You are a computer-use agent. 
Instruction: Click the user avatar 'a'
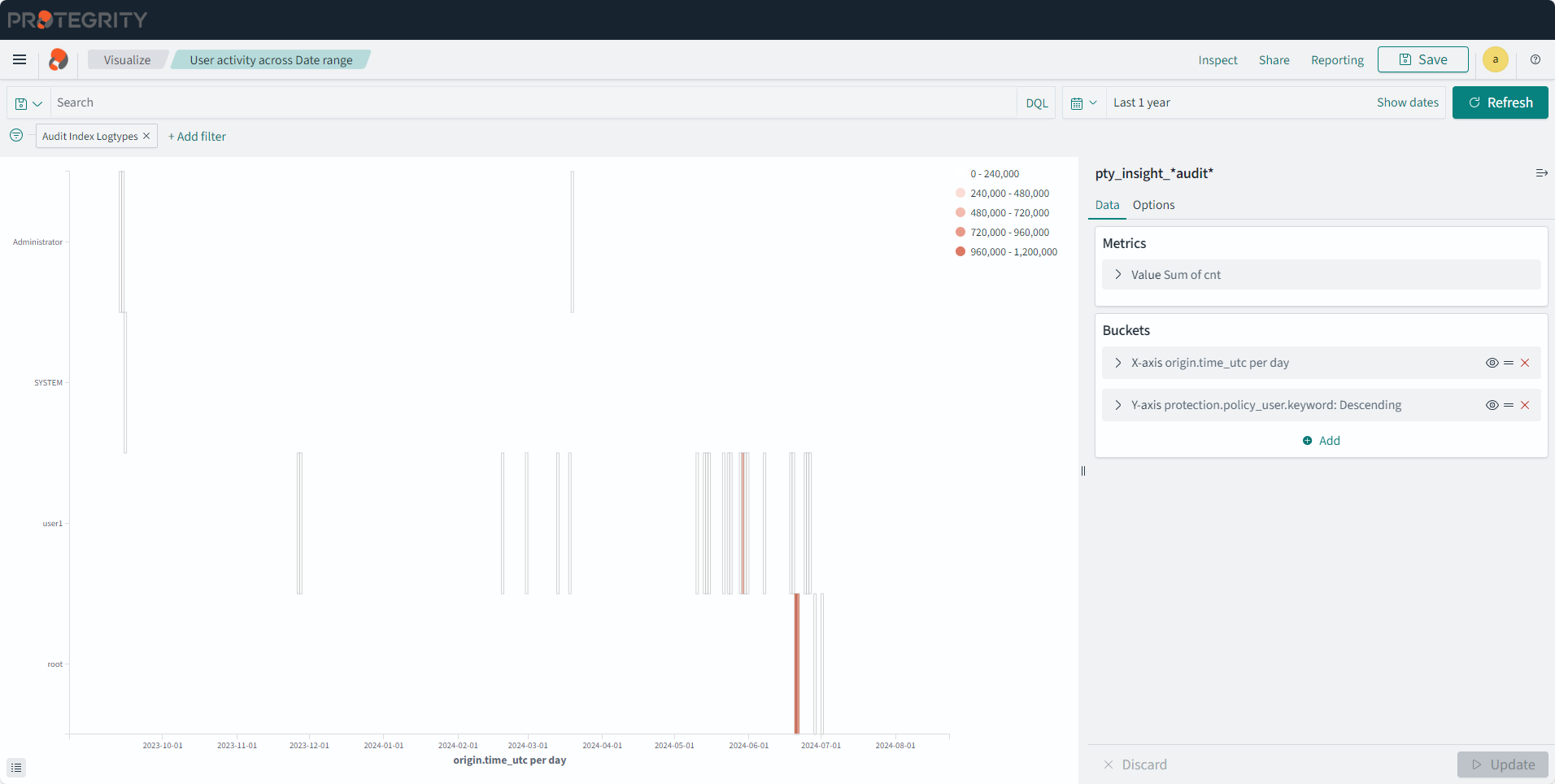(x=1496, y=59)
